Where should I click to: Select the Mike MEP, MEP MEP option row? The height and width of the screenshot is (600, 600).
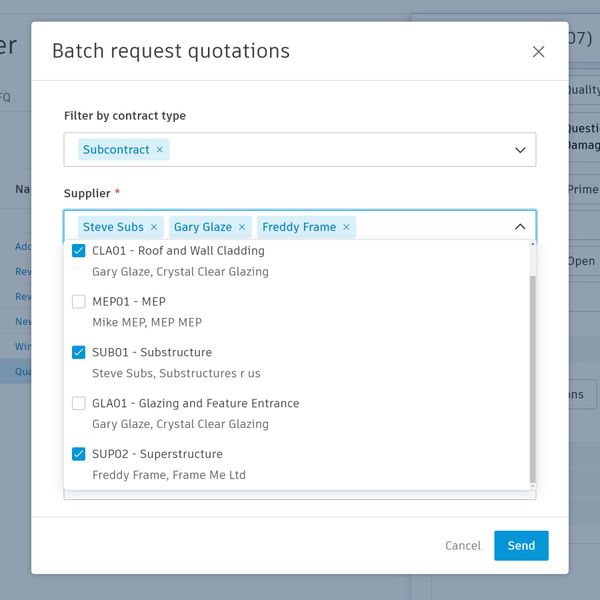147,322
